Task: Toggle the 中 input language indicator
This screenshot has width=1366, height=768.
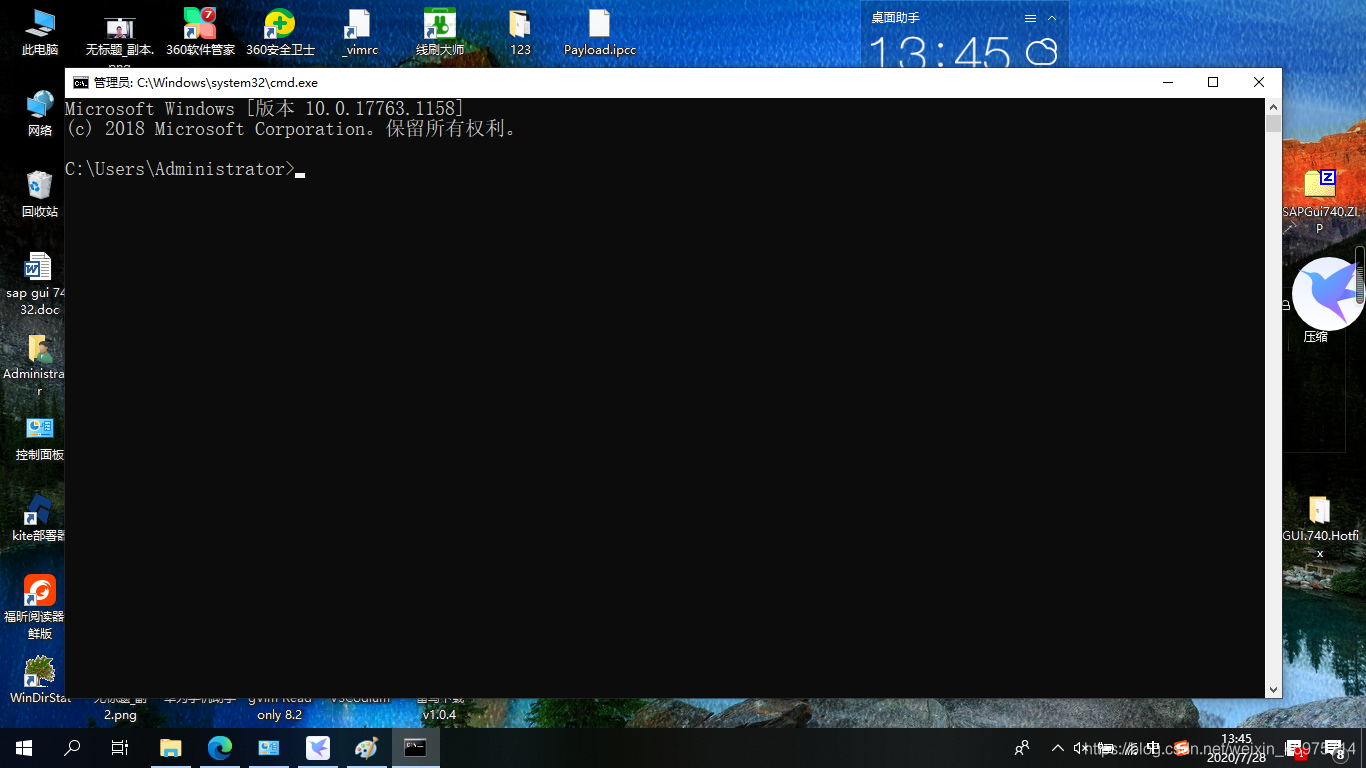Action: coord(1153,748)
